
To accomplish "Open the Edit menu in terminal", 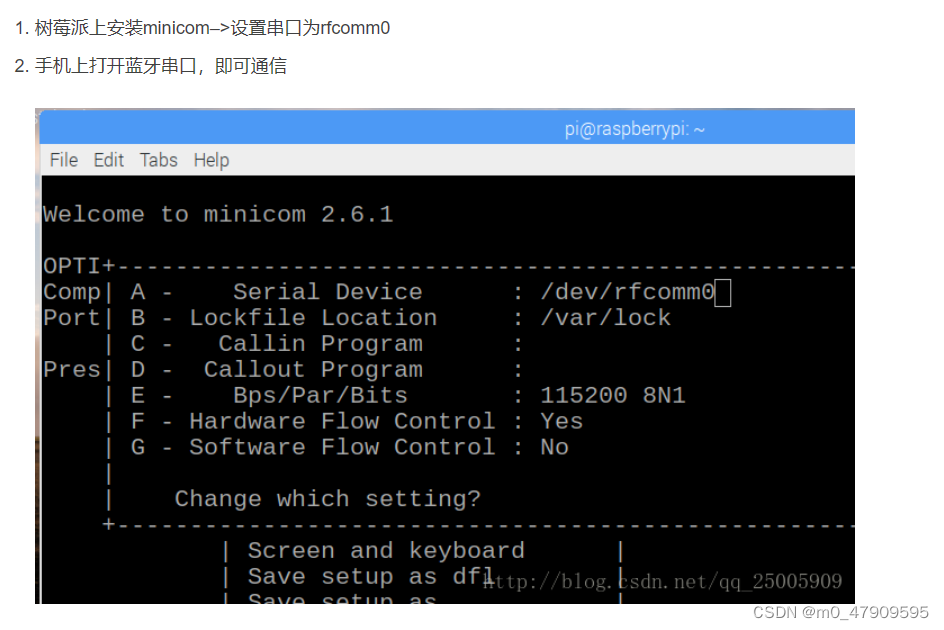I will [108, 160].
